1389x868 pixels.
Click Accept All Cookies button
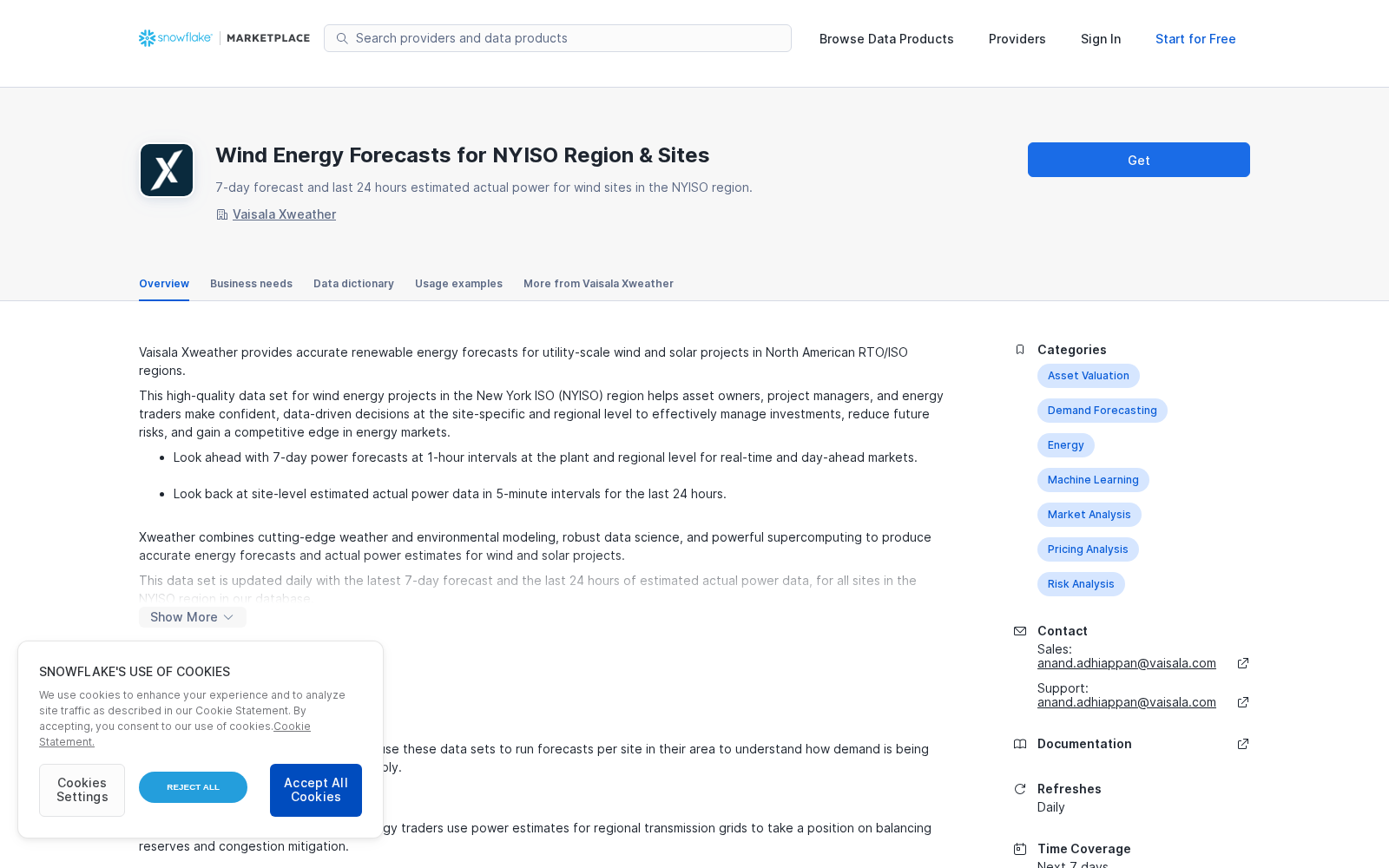pyautogui.click(x=316, y=790)
